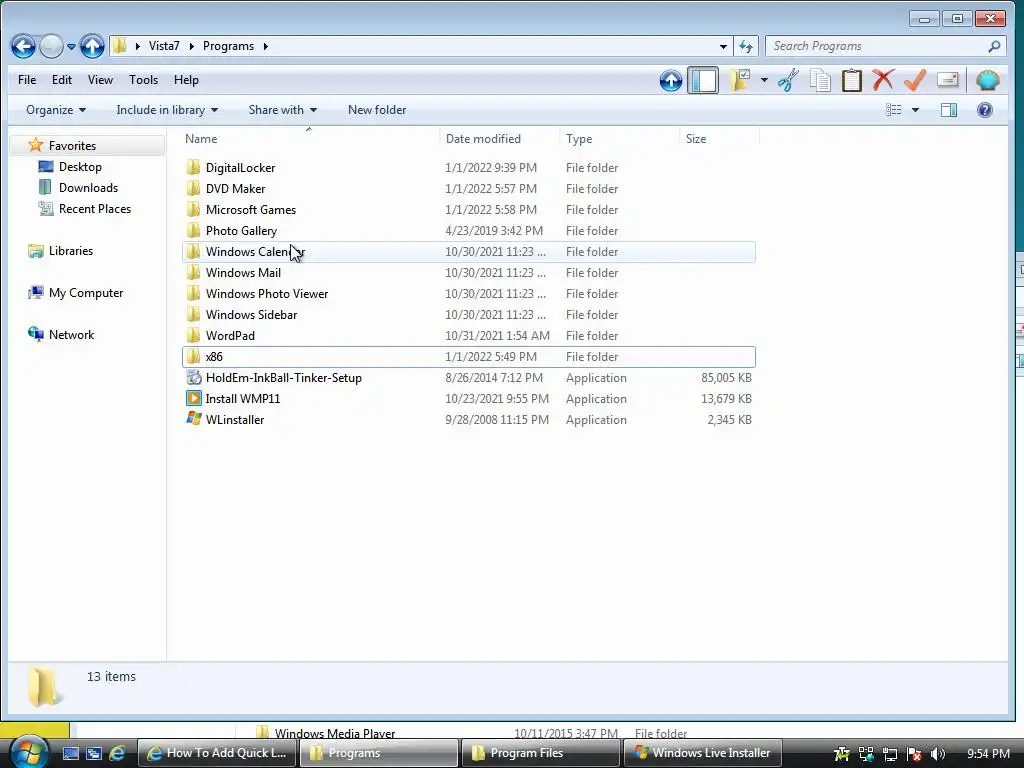This screenshot has width=1024, height=768.
Task: Click the red X Delete icon
Action: click(x=883, y=80)
